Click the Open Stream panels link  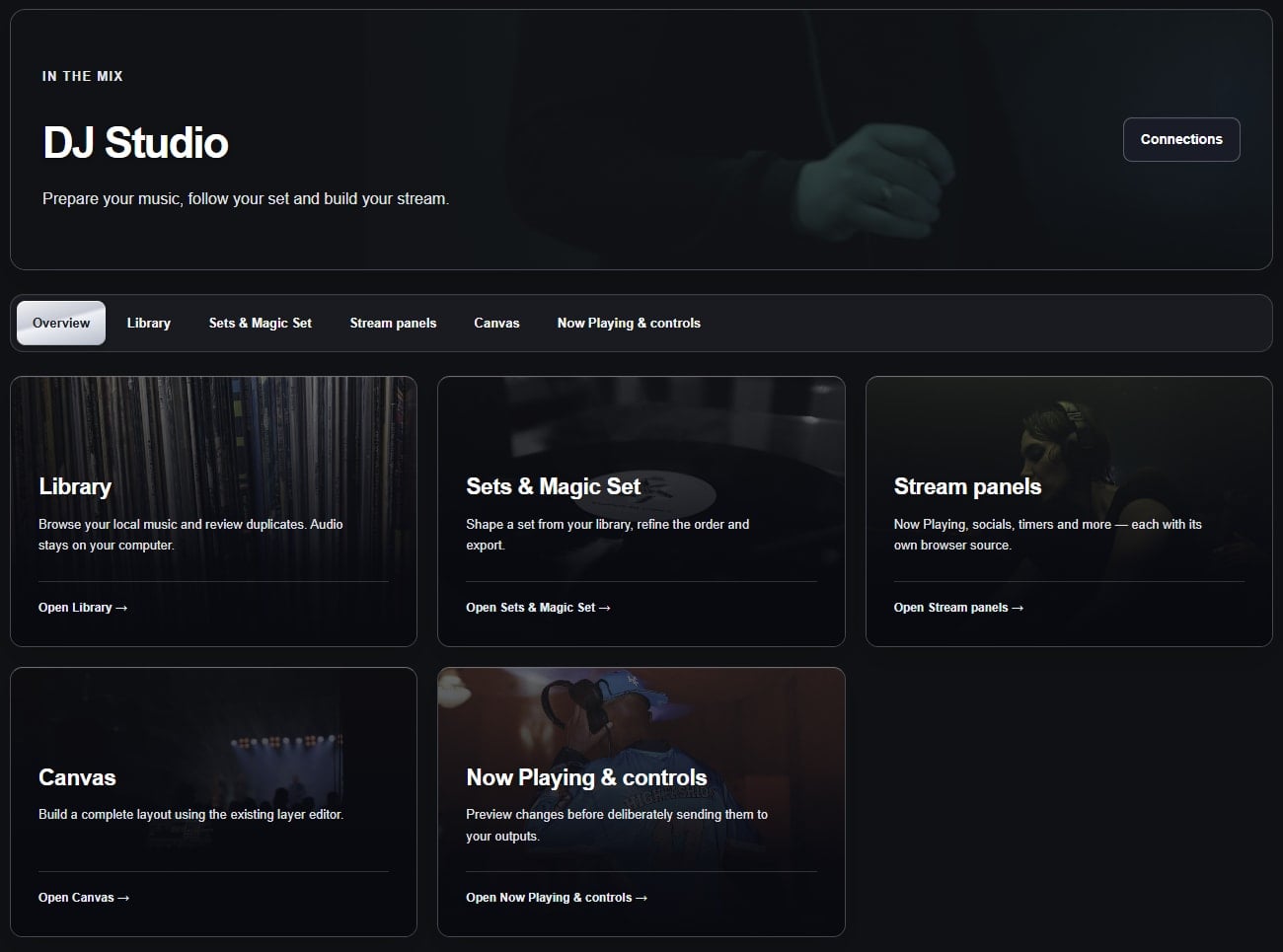958,608
